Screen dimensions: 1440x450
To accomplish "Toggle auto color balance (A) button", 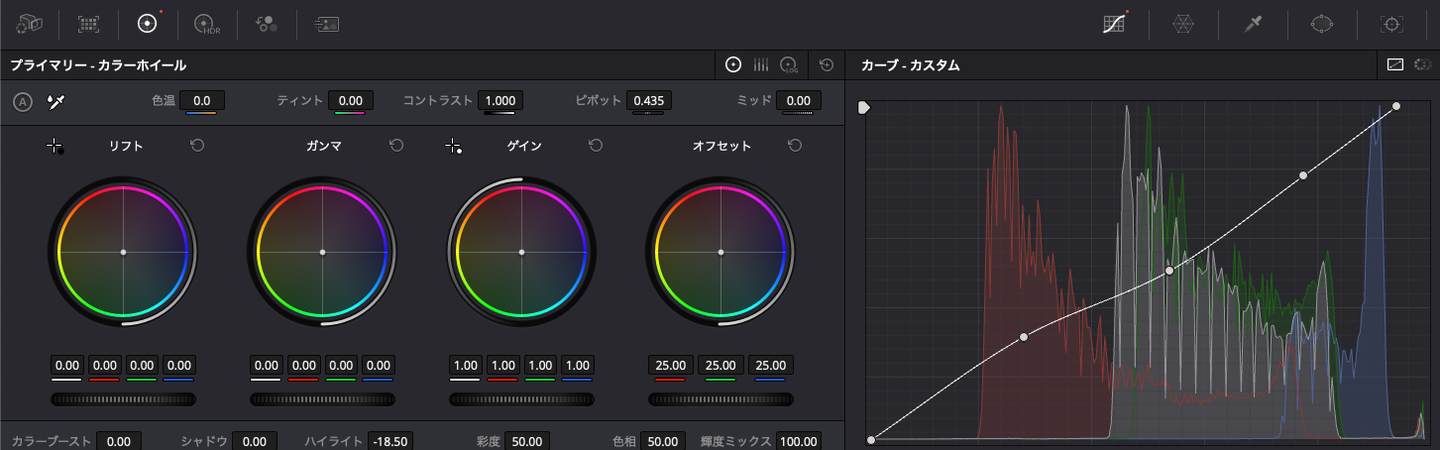I will (x=23, y=101).
